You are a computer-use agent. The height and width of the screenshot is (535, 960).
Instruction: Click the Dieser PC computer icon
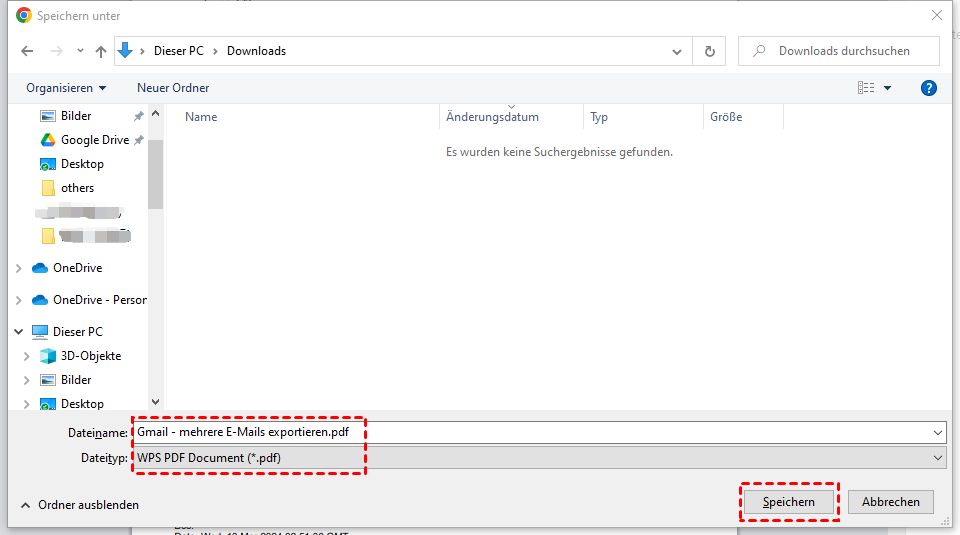click(40, 332)
